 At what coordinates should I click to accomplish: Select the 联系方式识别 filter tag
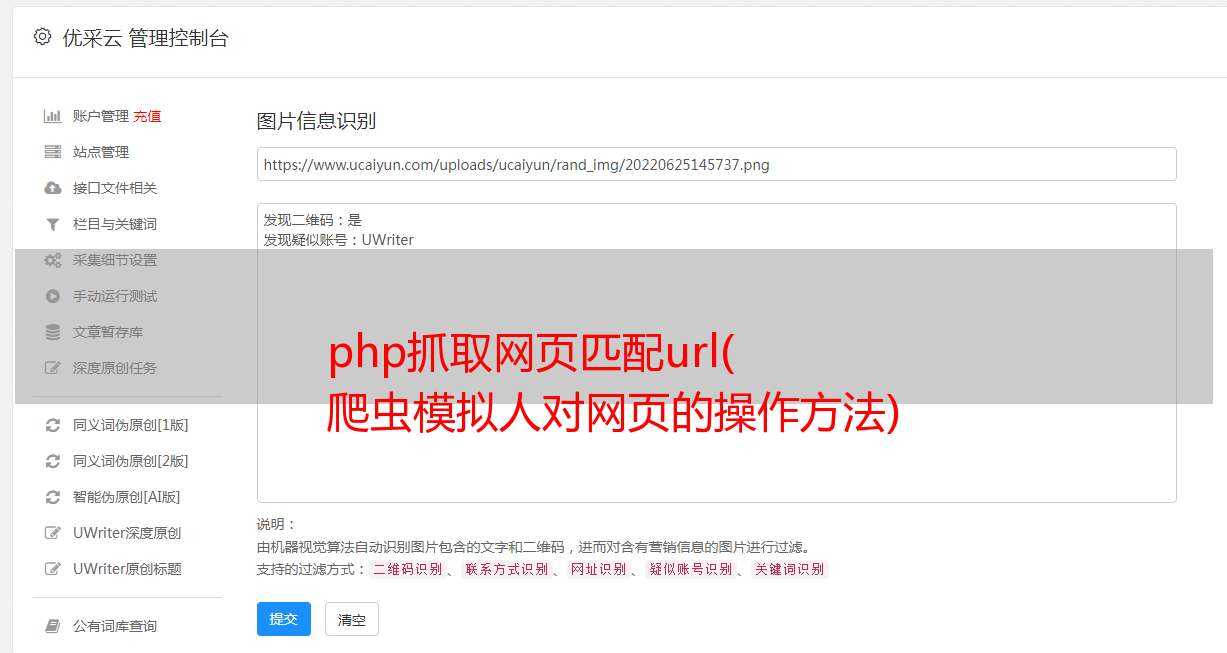(507, 569)
